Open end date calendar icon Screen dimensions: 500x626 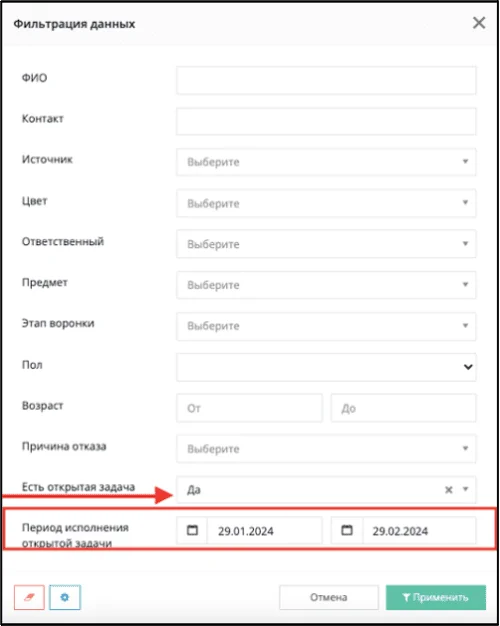(347, 530)
